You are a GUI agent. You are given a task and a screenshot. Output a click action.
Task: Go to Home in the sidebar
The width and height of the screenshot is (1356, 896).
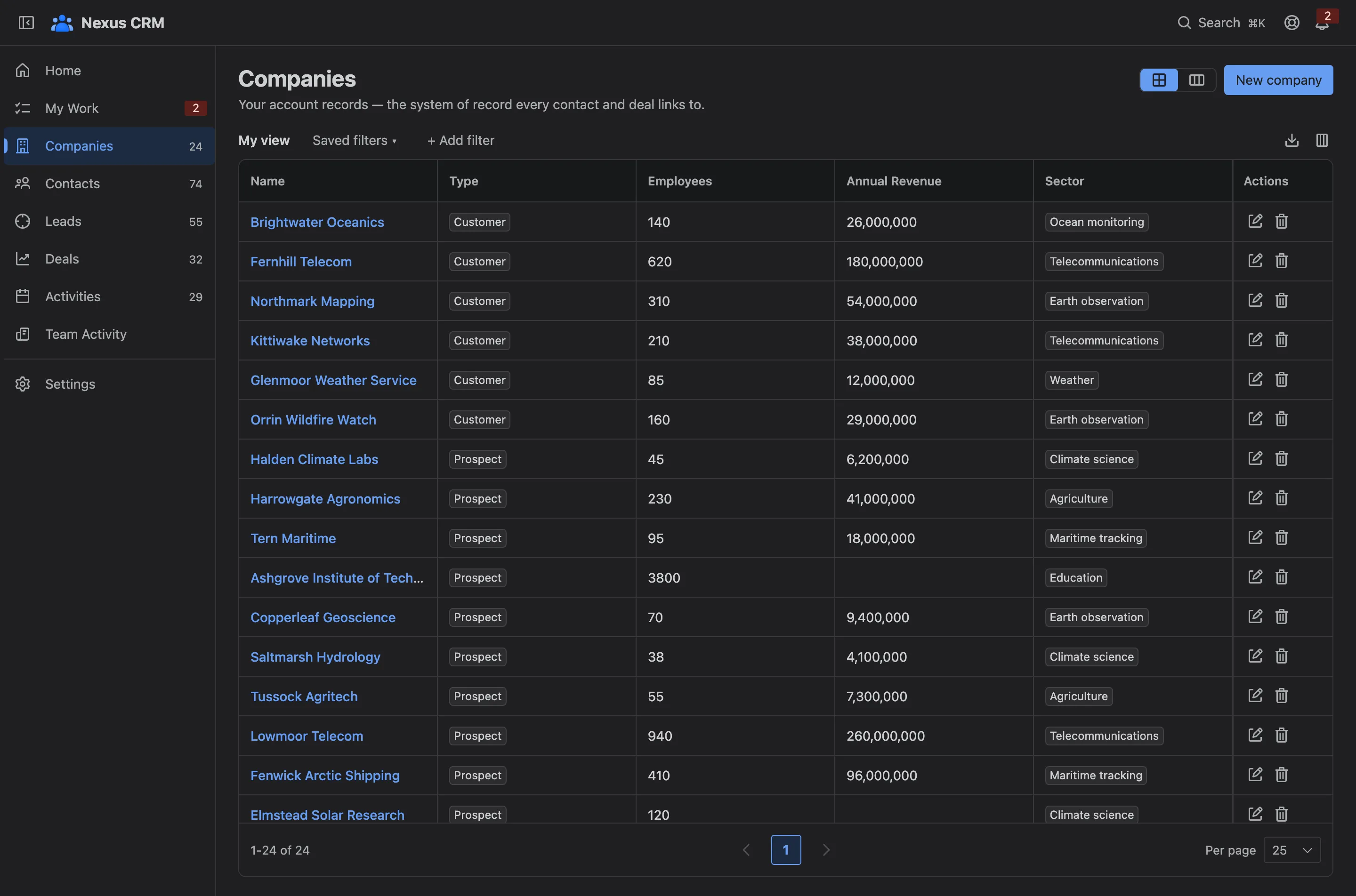109,70
